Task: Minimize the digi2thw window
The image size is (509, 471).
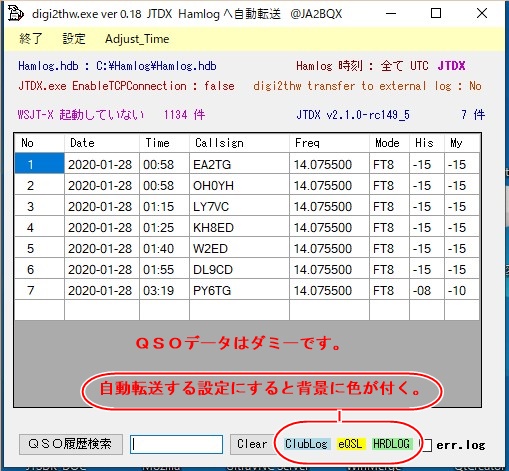Action: 391,13
